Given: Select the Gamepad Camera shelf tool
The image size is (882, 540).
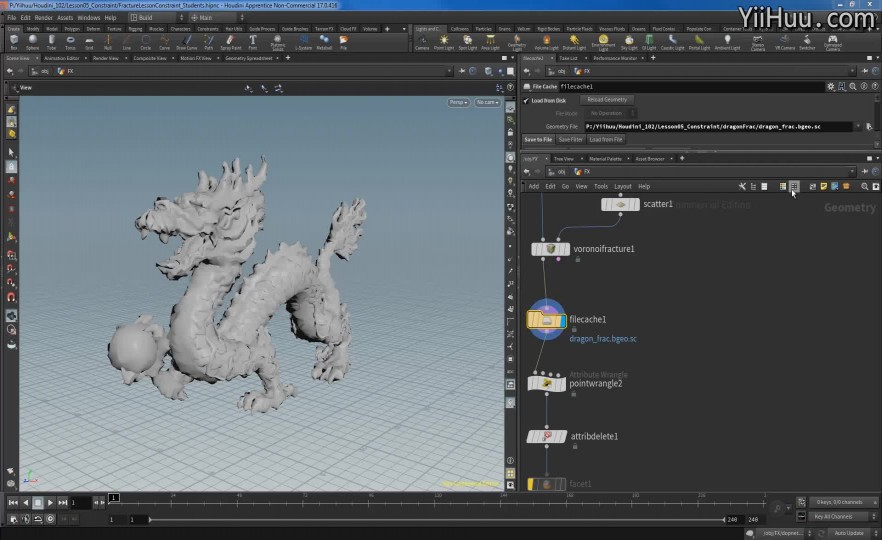Looking at the screenshot, I should tap(832, 42).
